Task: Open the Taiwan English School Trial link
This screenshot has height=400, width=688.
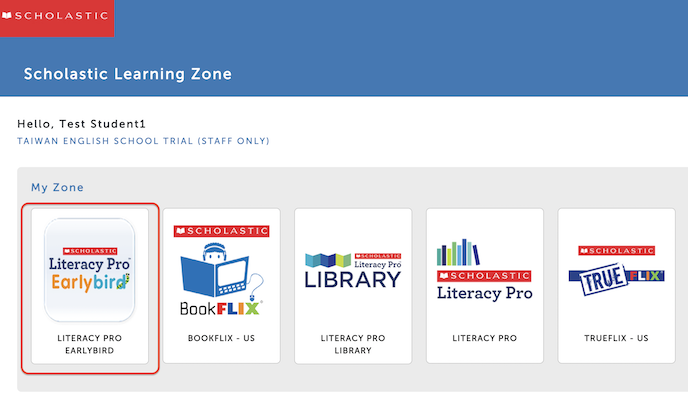Action: click(x=143, y=141)
